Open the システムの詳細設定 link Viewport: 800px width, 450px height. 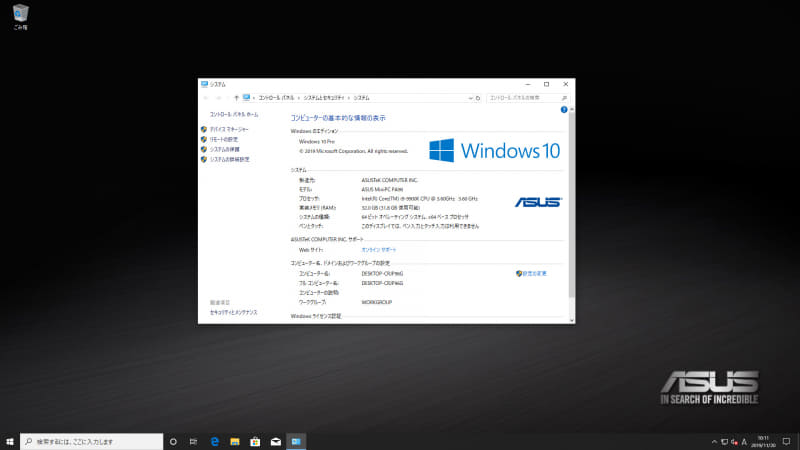[230, 159]
